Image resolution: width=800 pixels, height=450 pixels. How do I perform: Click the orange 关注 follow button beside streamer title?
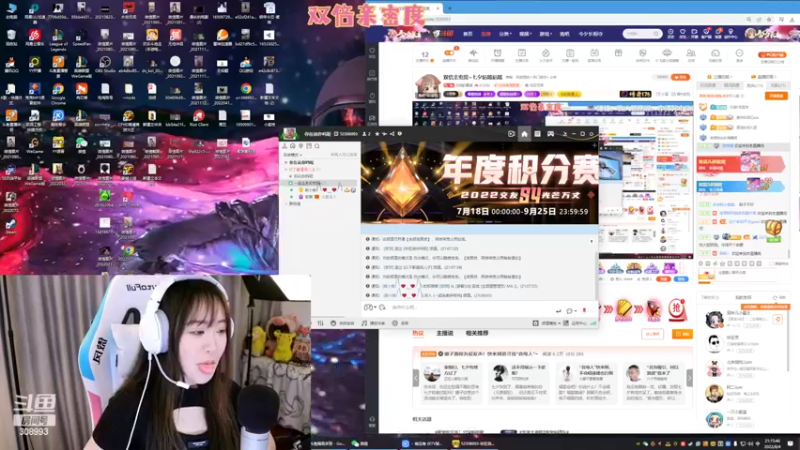[680, 77]
